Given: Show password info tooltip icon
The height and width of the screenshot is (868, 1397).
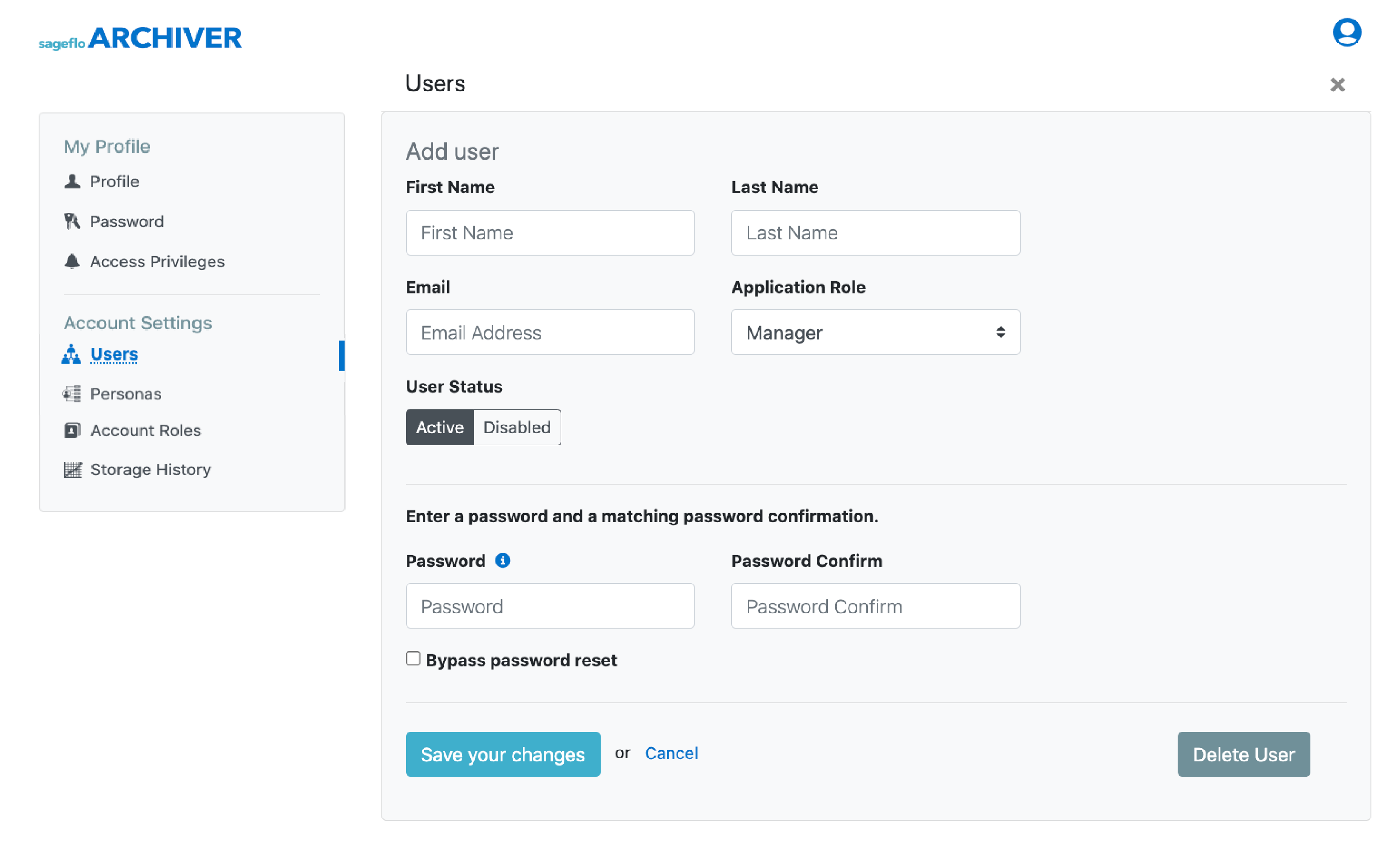Looking at the screenshot, I should click(x=503, y=561).
